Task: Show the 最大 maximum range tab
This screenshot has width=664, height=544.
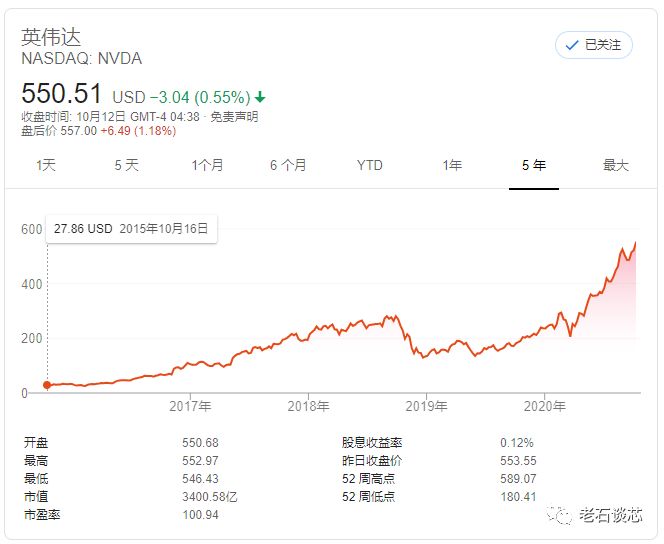Action: (616, 165)
